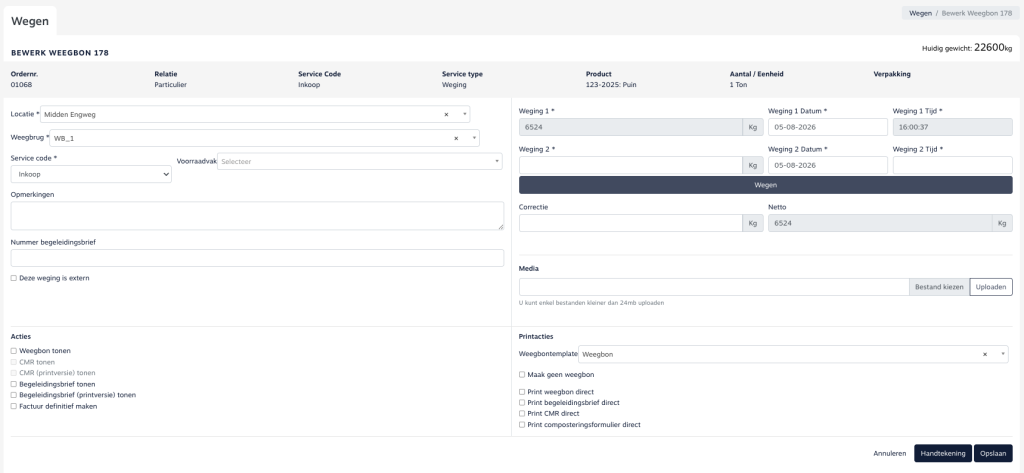This screenshot has height=473, width=1024.
Task: Enable 'Weegbon tonen' checkbox
Action: point(14,351)
